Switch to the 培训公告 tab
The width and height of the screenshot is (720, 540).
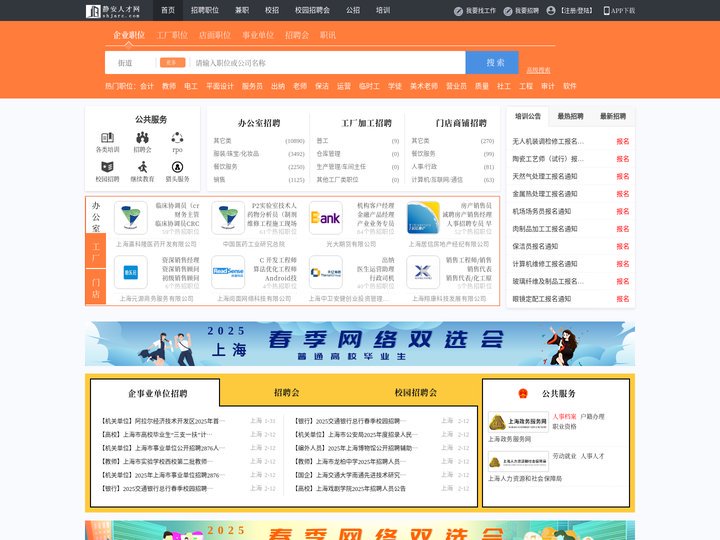528,116
